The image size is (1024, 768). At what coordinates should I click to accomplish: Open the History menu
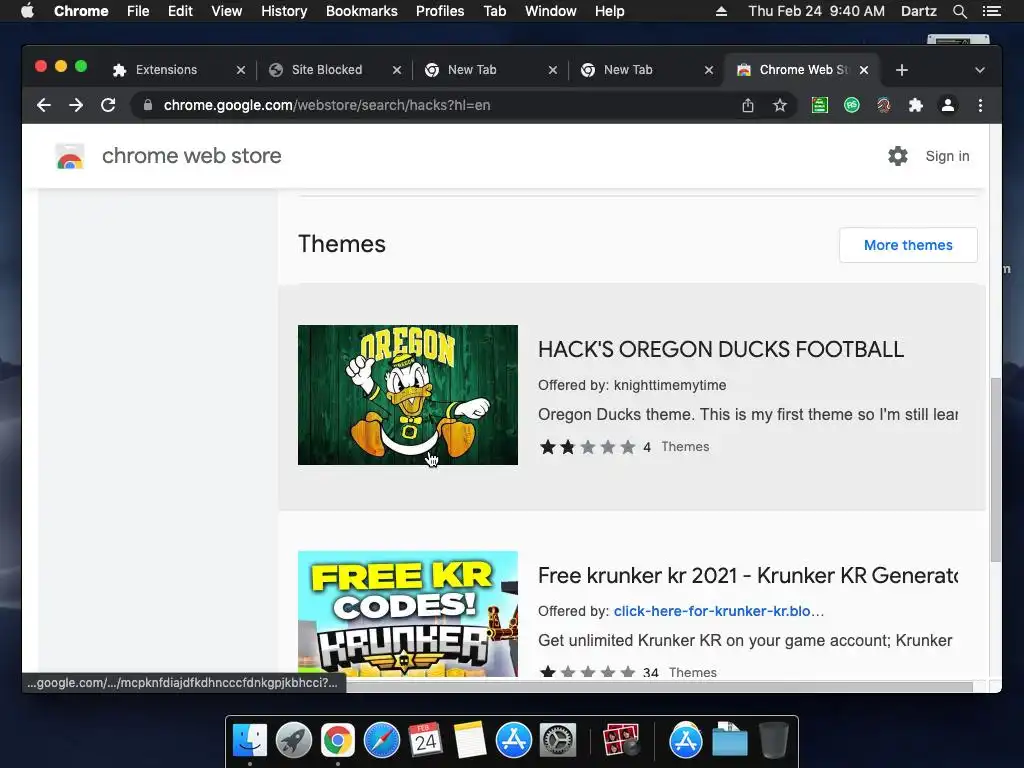pos(284,11)
